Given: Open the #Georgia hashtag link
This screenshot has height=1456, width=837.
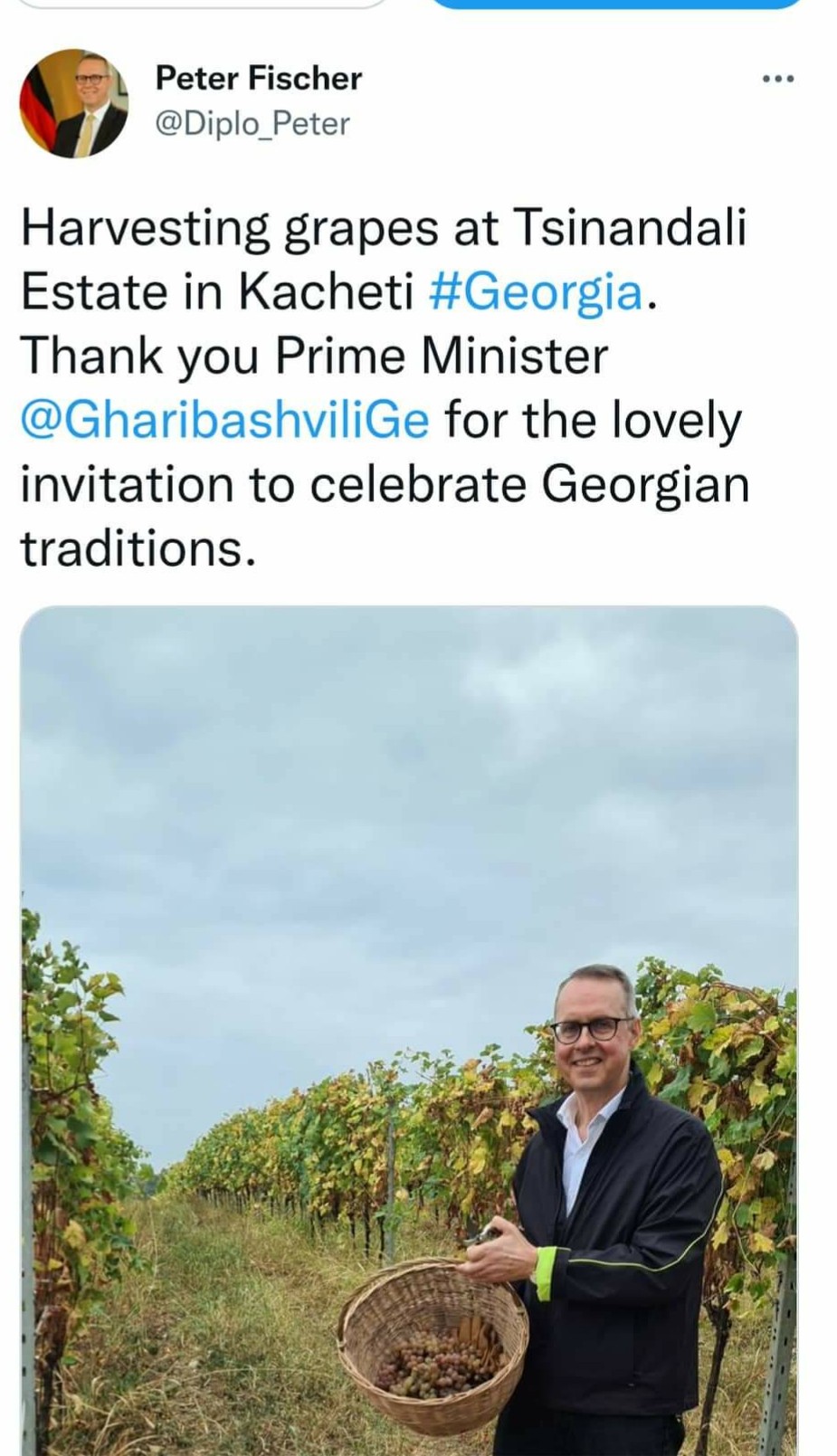Looking at the screenshot, I should pos(536,291).
